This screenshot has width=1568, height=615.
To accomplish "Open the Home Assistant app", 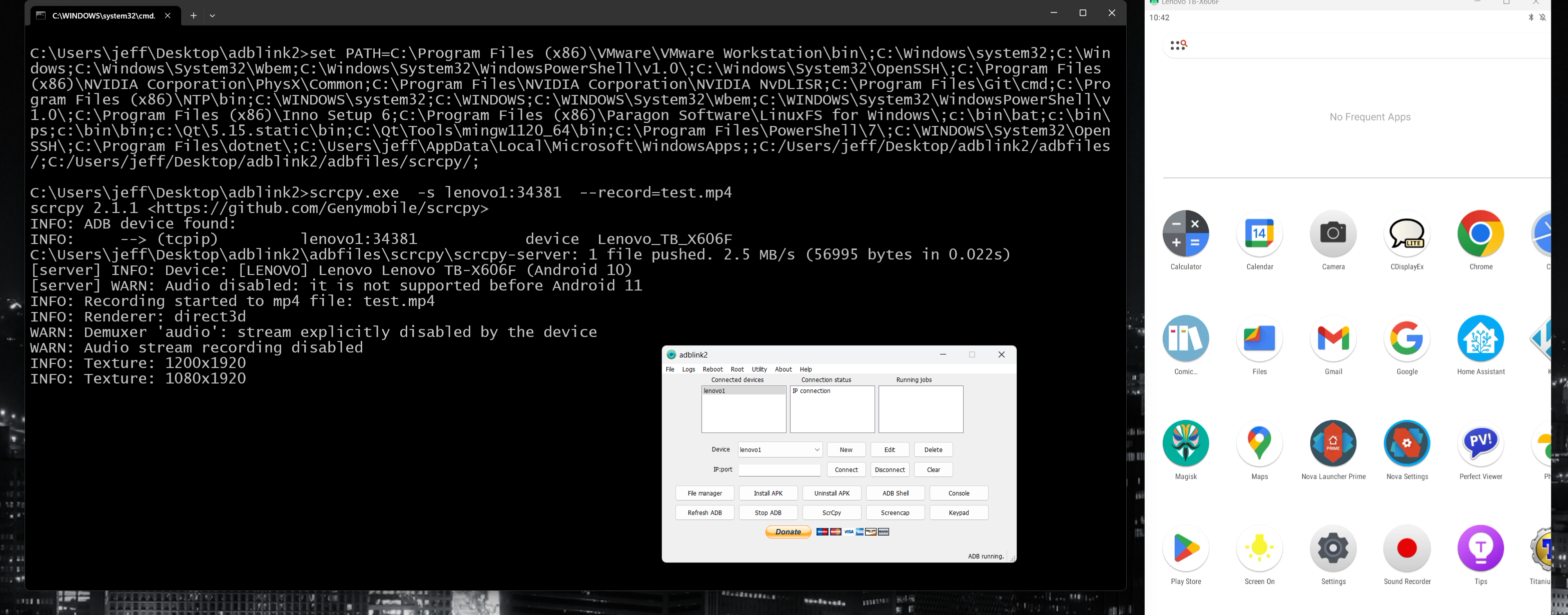I will point(1480,338).
